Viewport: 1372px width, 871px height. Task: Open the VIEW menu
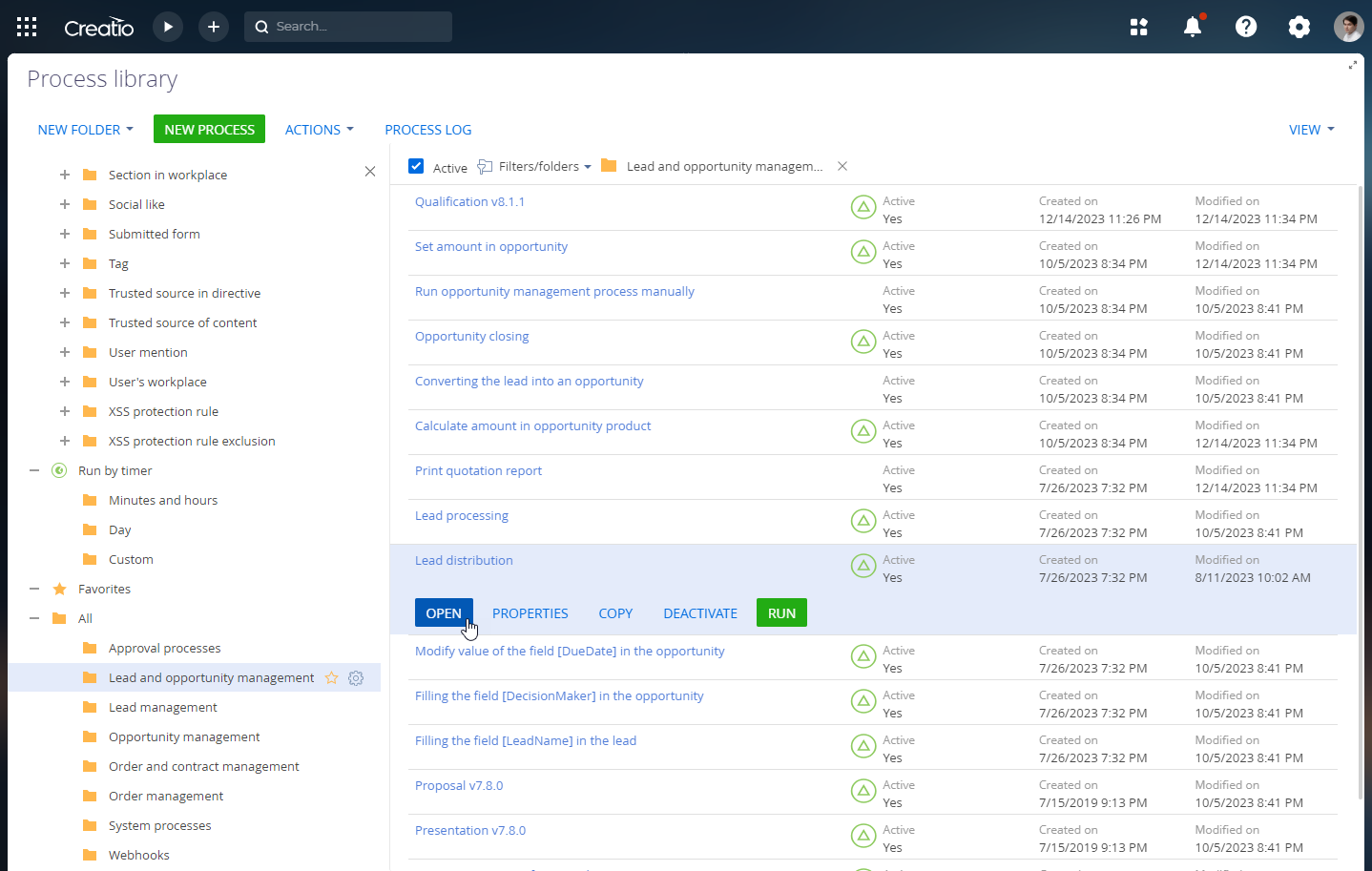(x=1311, y=130)
